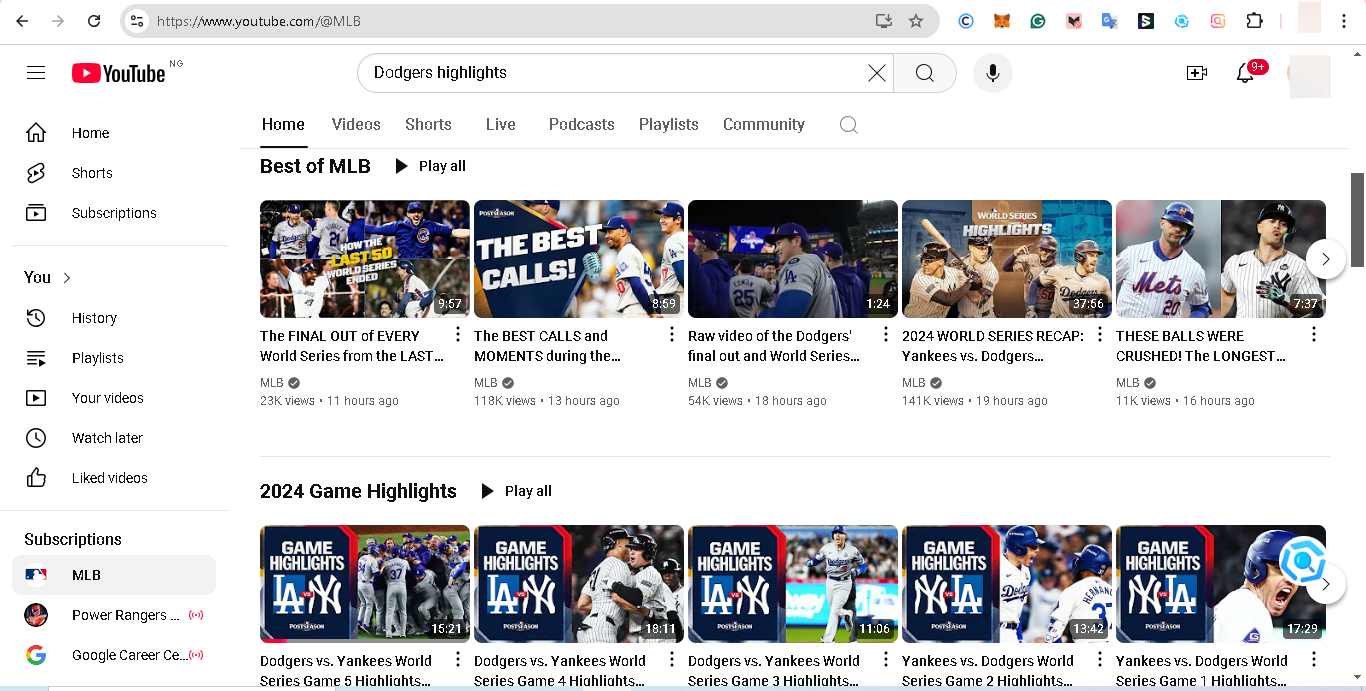
Task: Open the Create video icon
Action: (1197, 73)
